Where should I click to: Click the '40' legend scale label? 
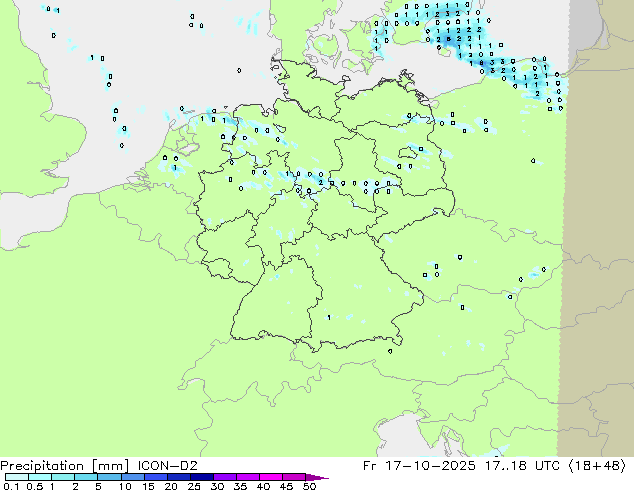[x=263, y=486]
